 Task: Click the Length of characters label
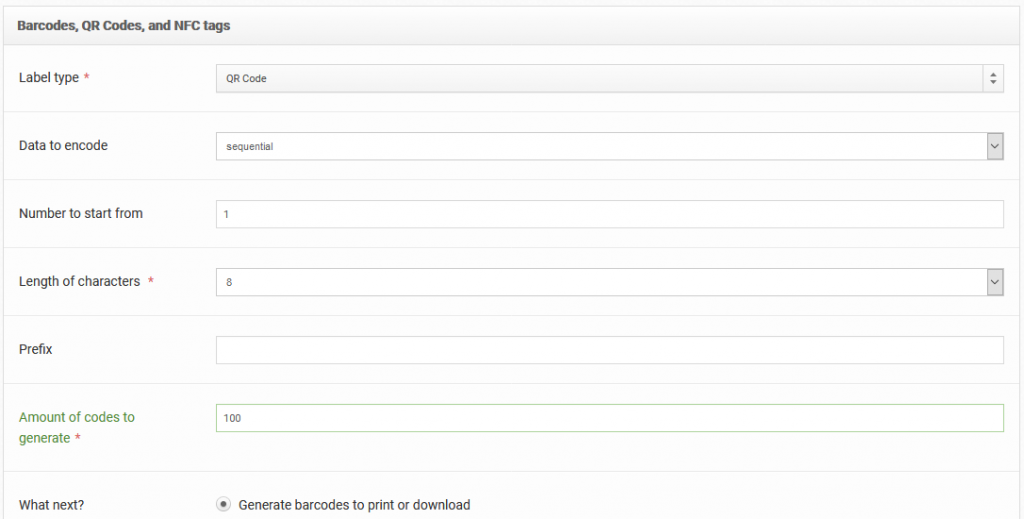tap(80, 281)
